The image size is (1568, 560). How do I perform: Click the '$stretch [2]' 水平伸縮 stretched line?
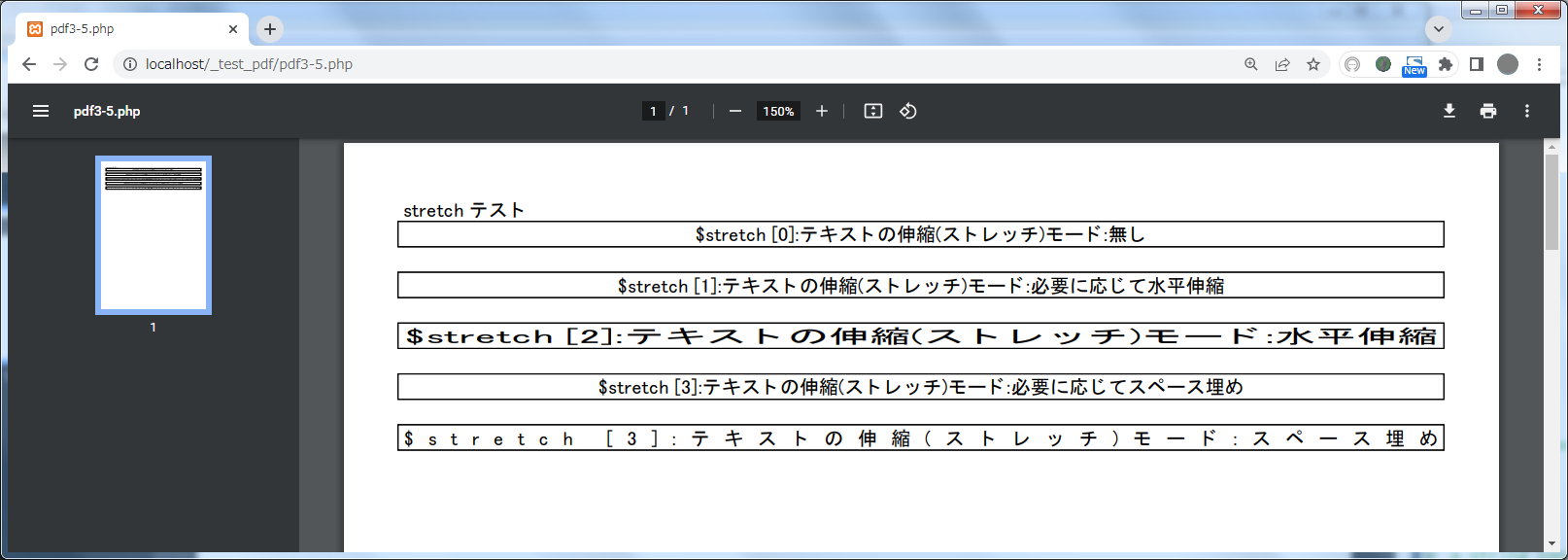921,336
